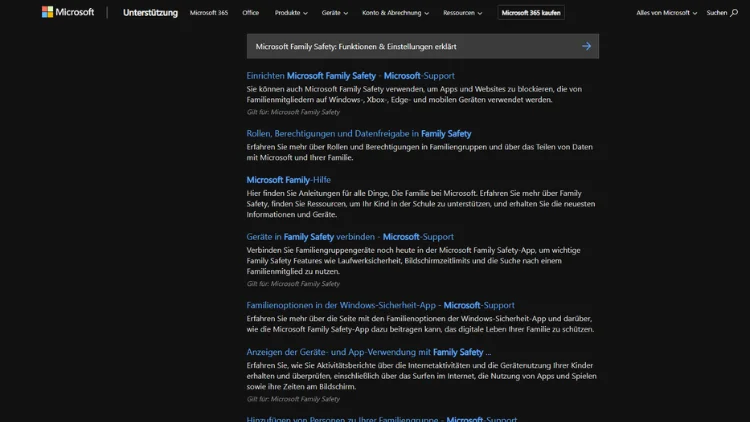The height and width of the screenshot is (422, 750).
Task: Open Einrichten Microsoft Family Safety result
Action: (350, 76)
